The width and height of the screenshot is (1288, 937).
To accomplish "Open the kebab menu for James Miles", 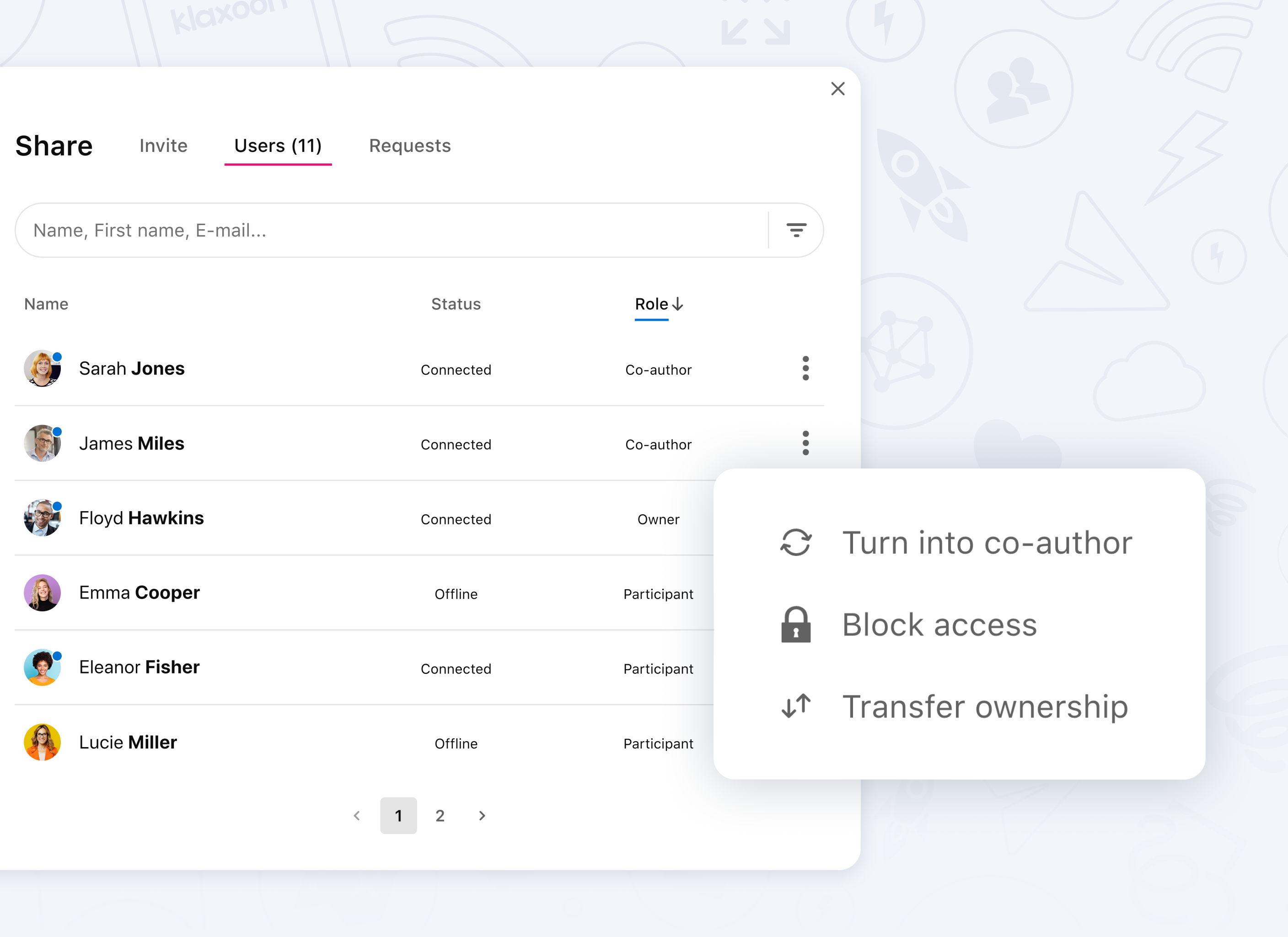I will tap(805, 443).
